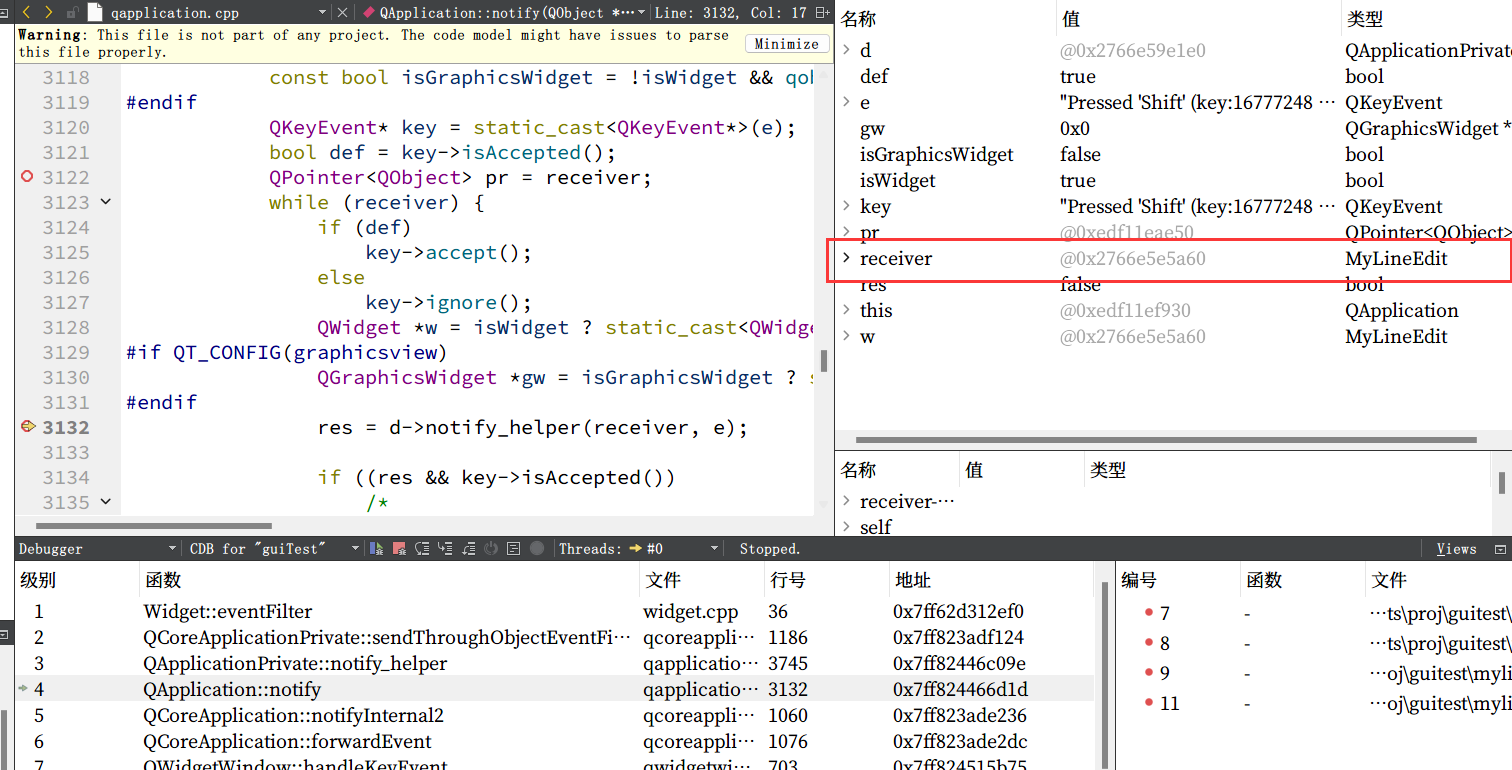Click the locals 名称 column header
This screenshot has height=770, width=1512.
point(946,18)
